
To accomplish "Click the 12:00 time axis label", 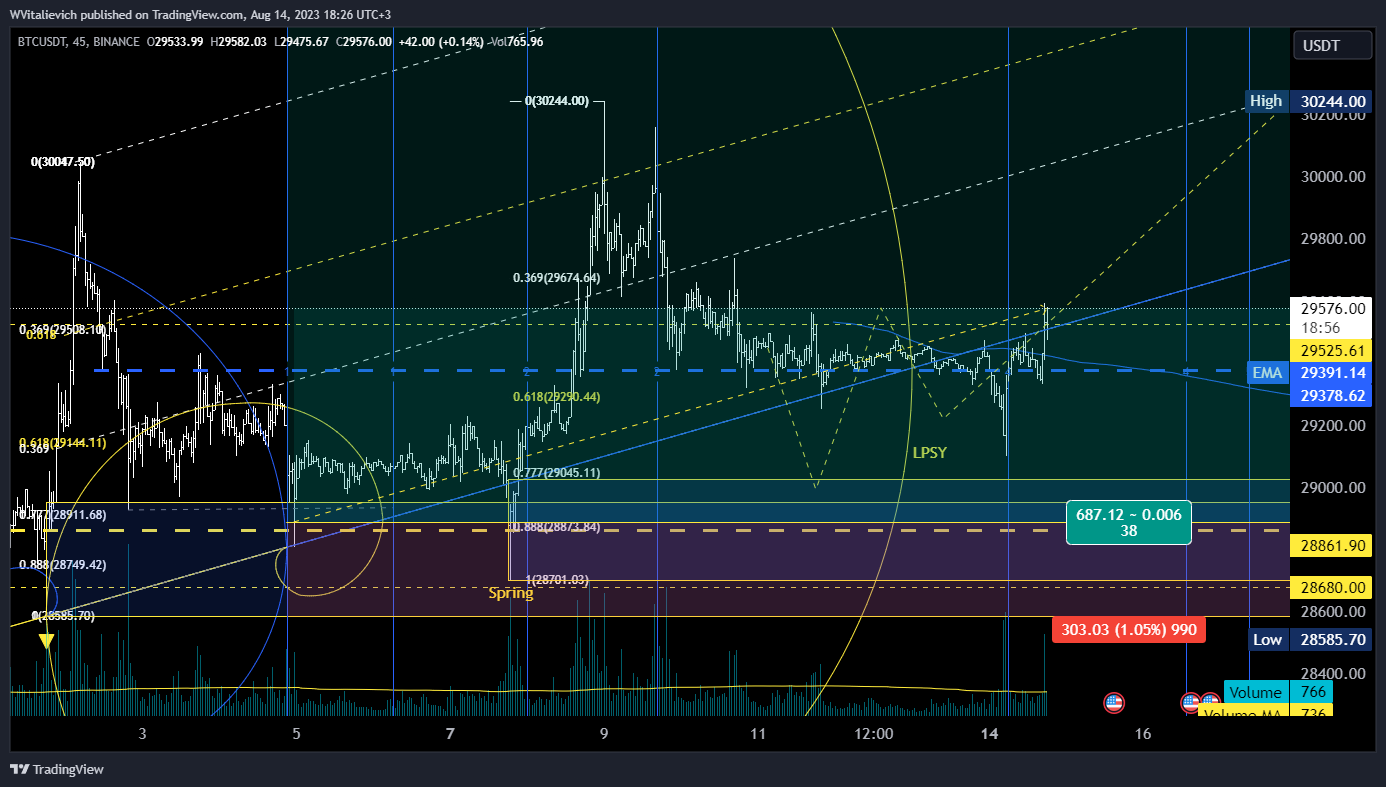I will pyautogui.click(x=873, y=734).
